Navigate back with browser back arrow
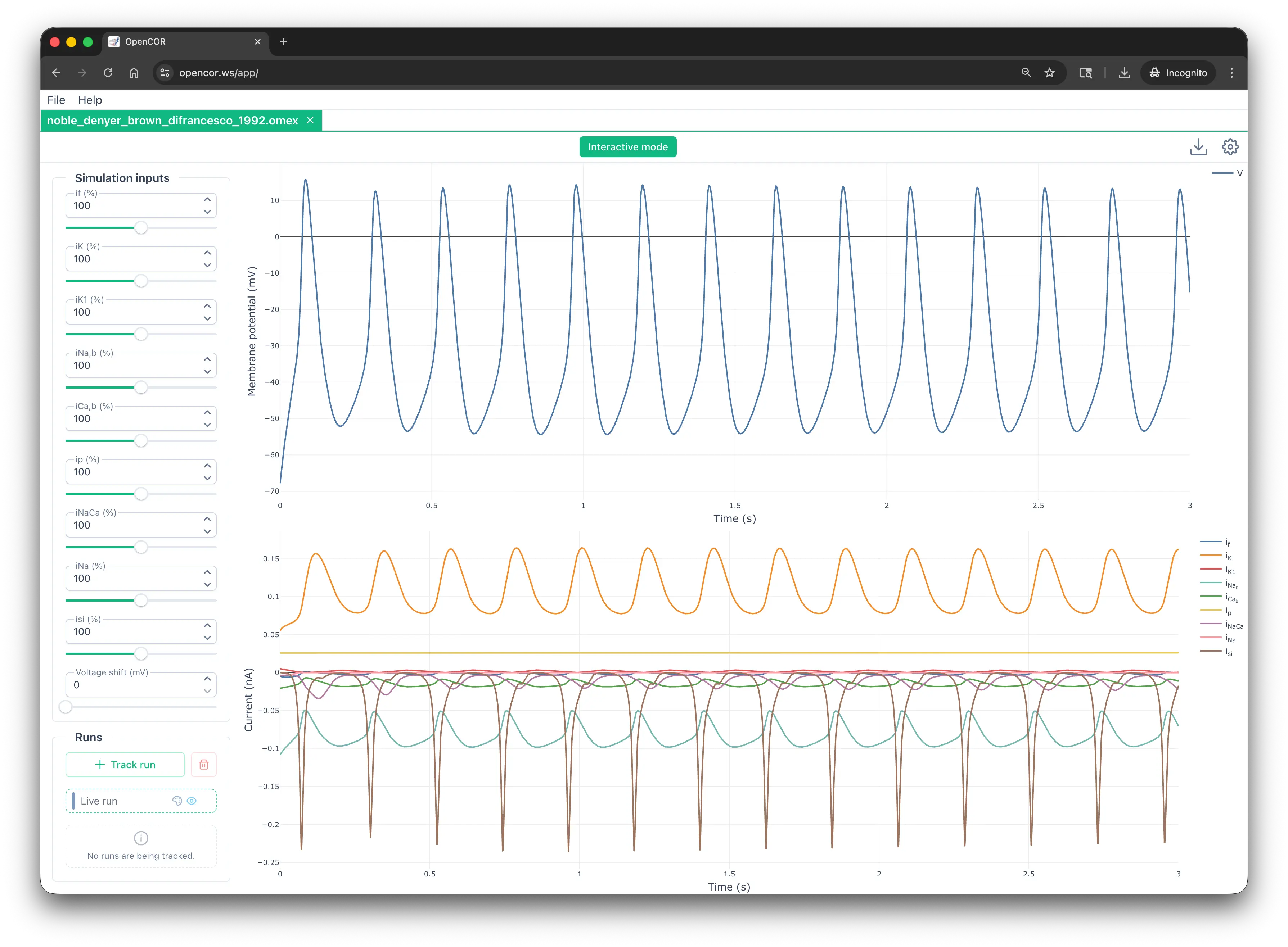Viewport: 1288px width, 947px height. [56, 73]
